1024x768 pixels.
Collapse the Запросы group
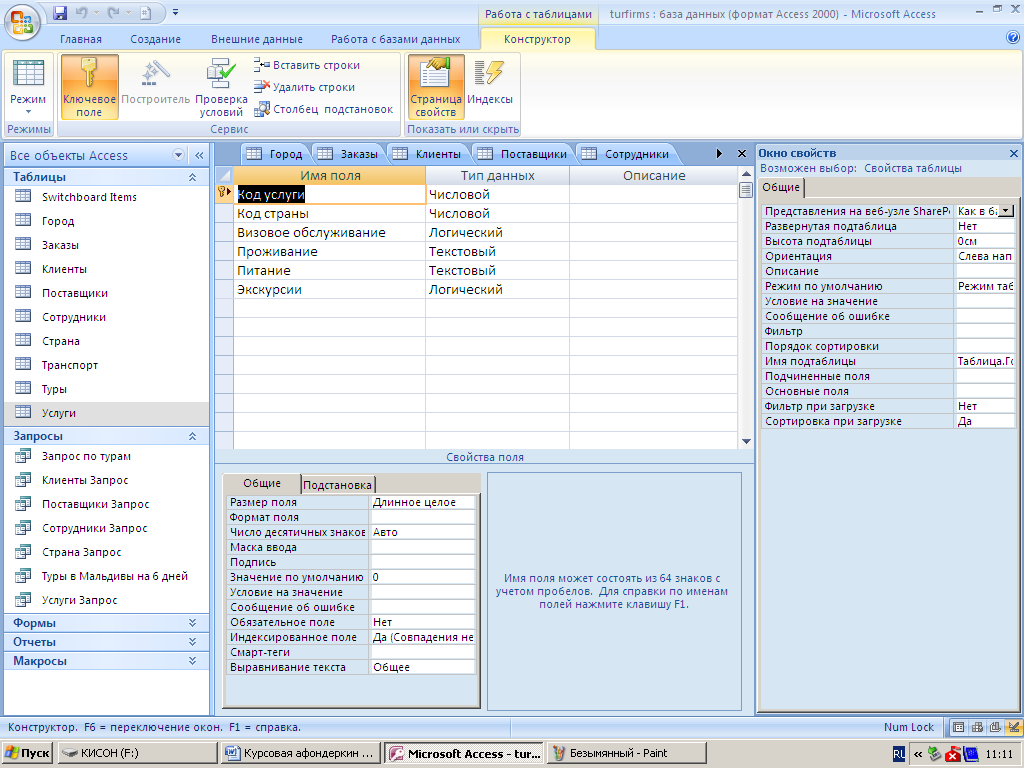193,436
